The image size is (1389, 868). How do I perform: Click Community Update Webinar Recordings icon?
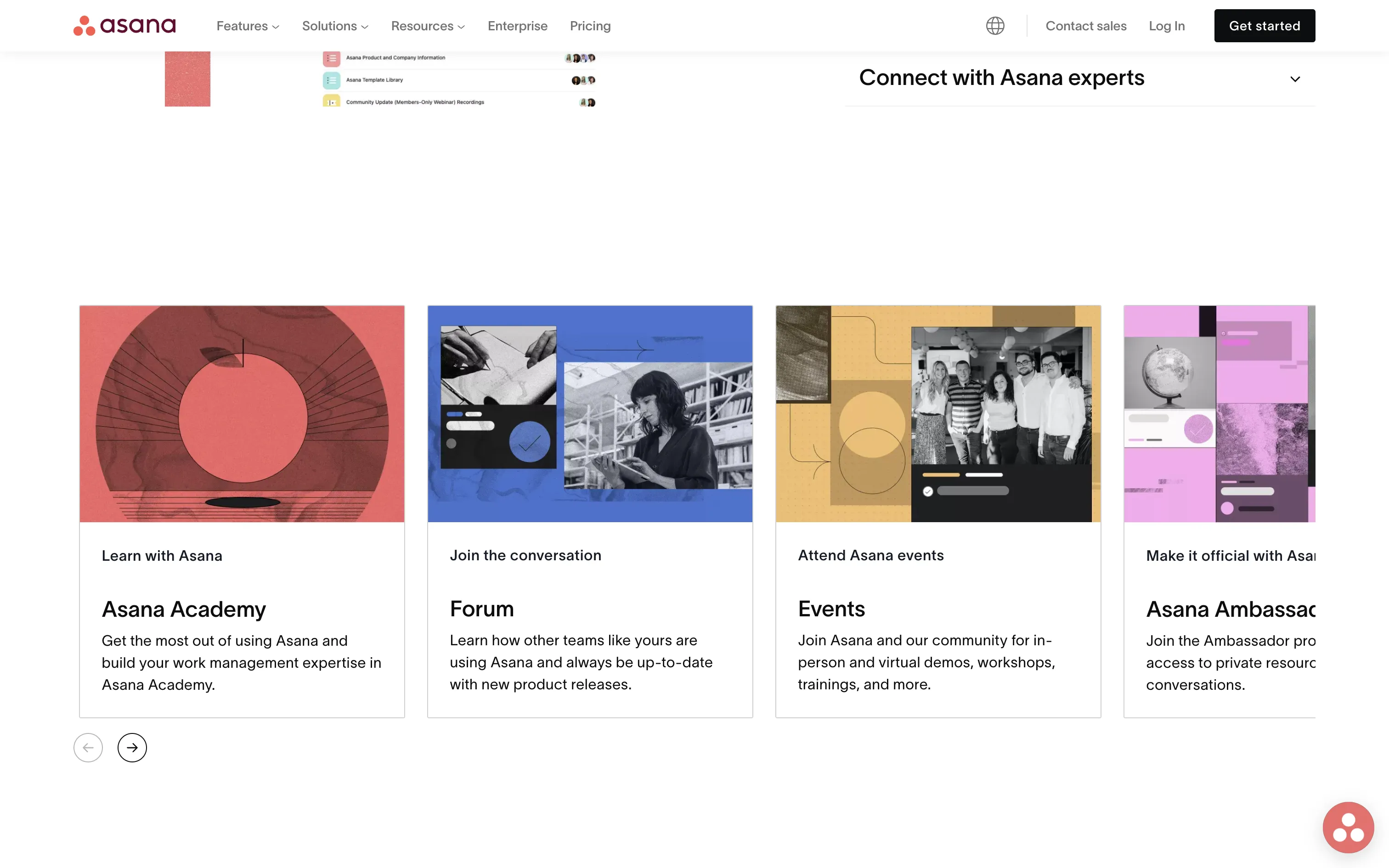coord(331,101)
